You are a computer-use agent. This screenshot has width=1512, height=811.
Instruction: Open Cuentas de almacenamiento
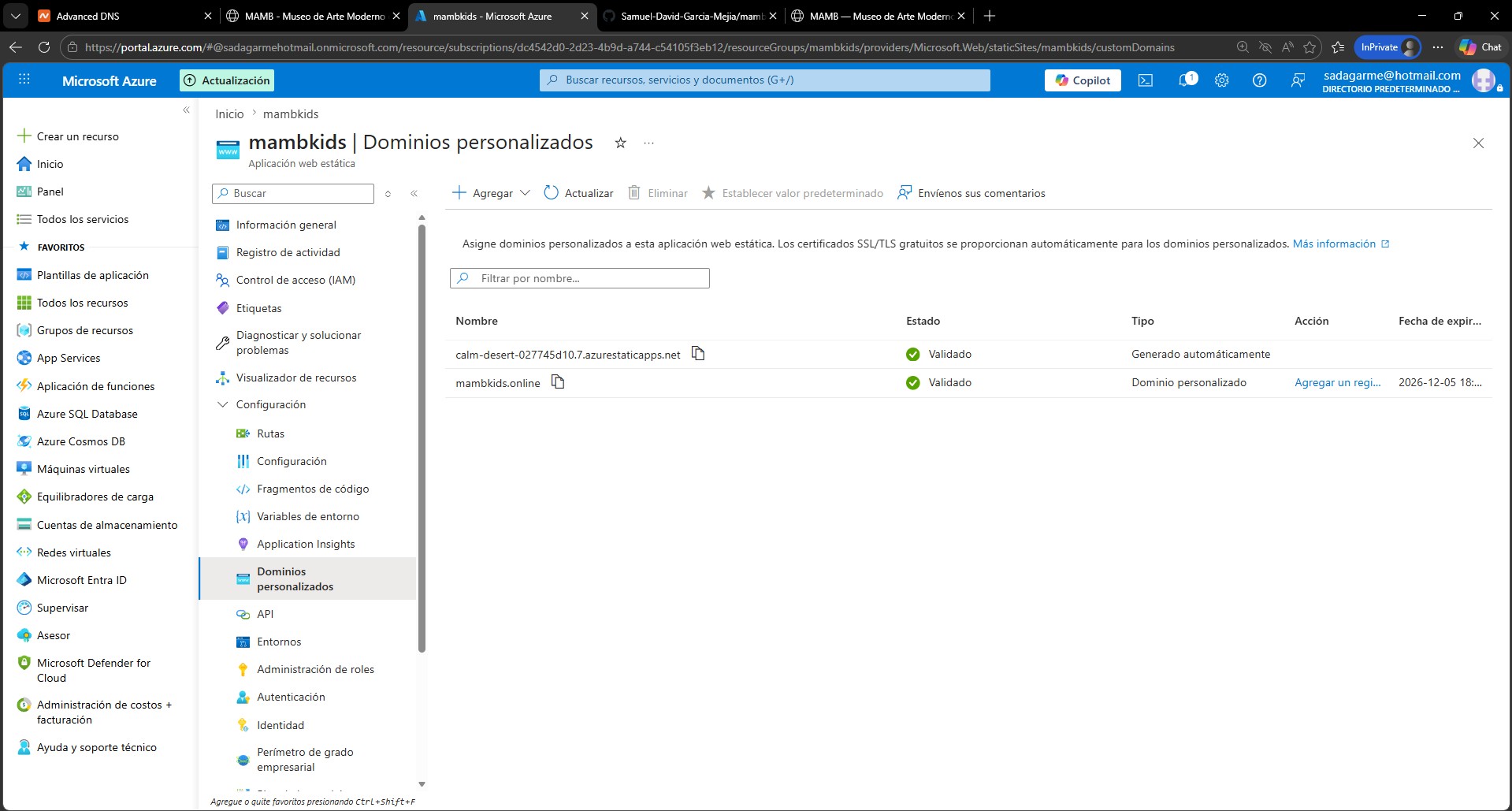106,525
